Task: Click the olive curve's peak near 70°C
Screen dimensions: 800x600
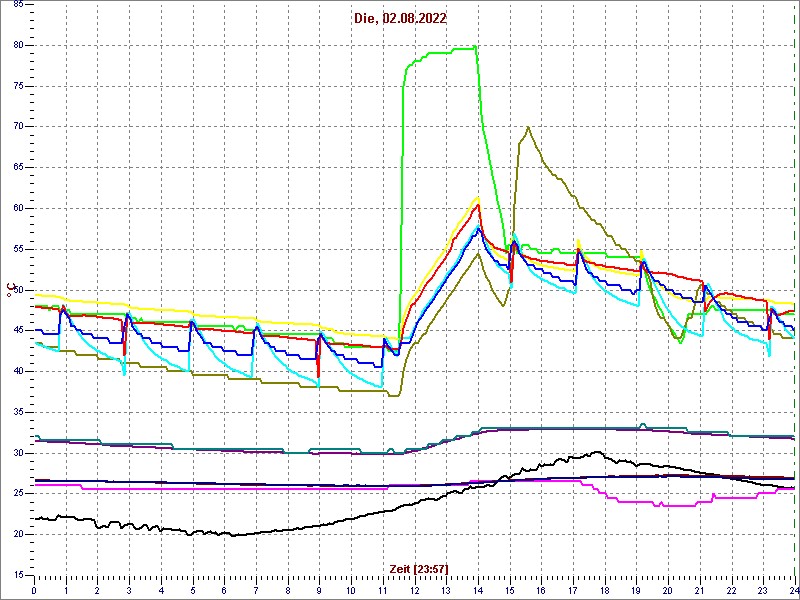Action: click(529, 127)
